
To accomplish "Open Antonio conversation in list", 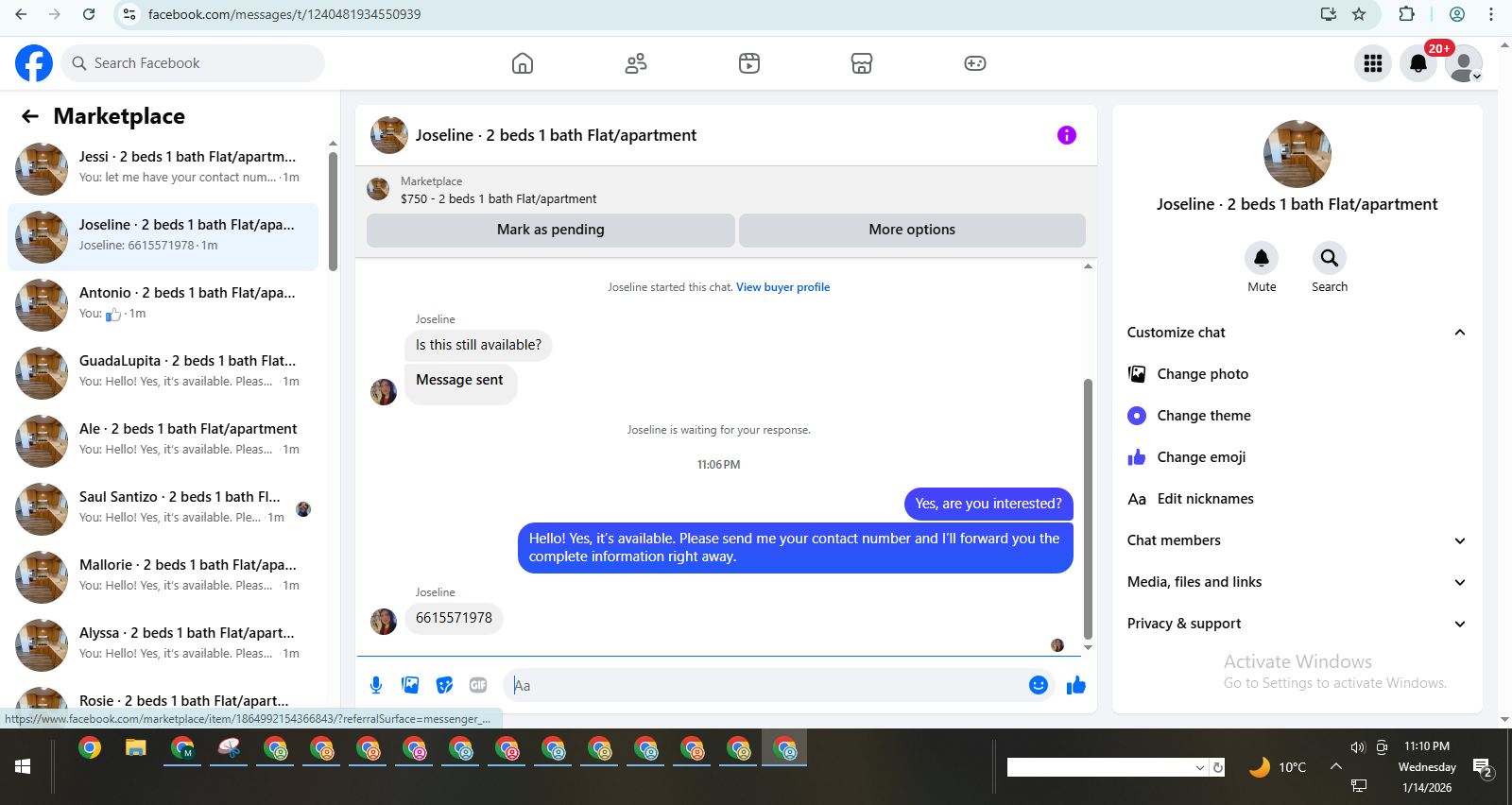I will click(x=163, y=305).
